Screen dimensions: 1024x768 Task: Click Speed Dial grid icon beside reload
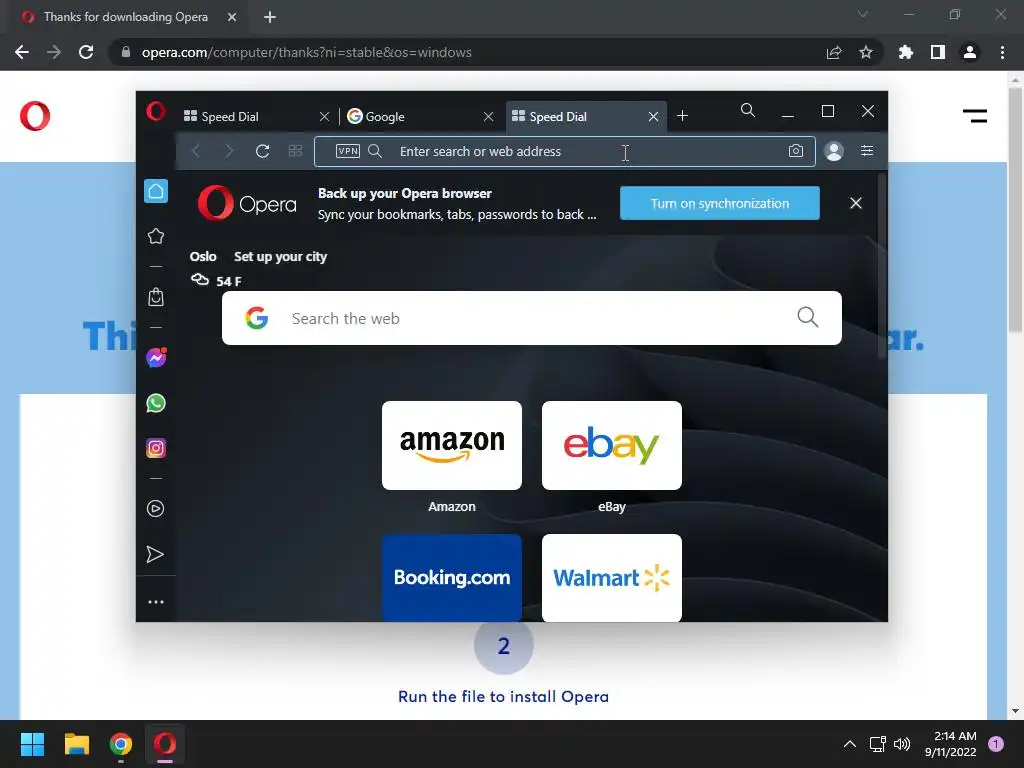295,151
